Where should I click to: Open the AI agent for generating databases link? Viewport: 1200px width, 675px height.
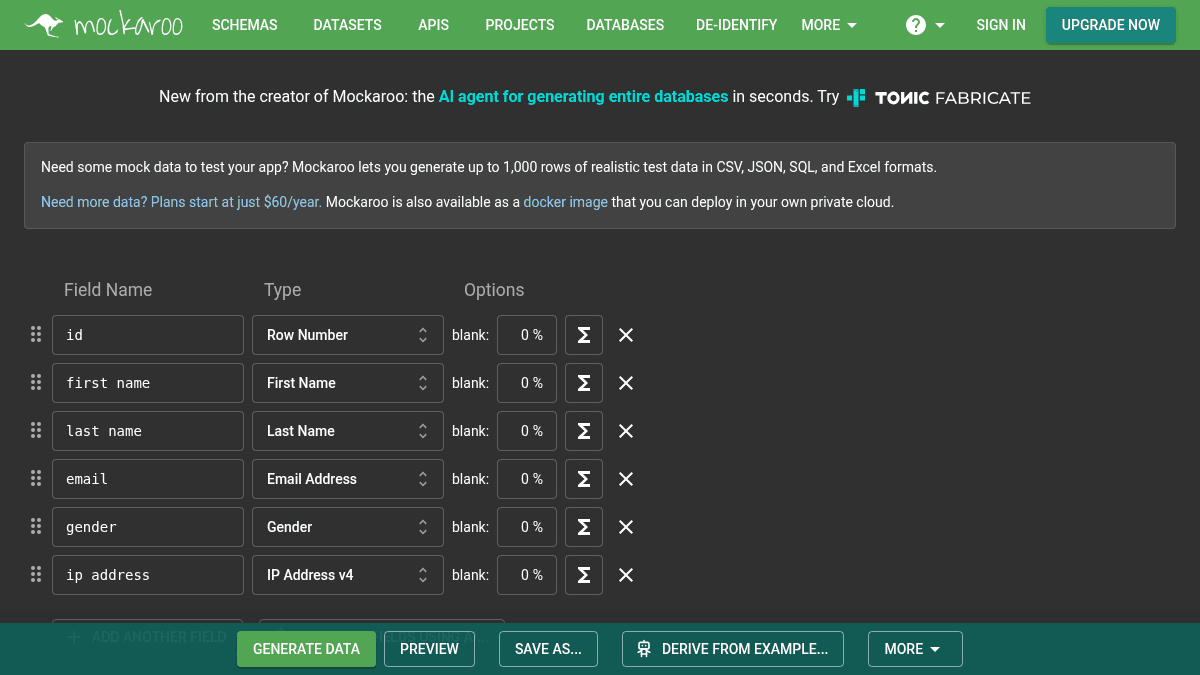tap(584, 97)
